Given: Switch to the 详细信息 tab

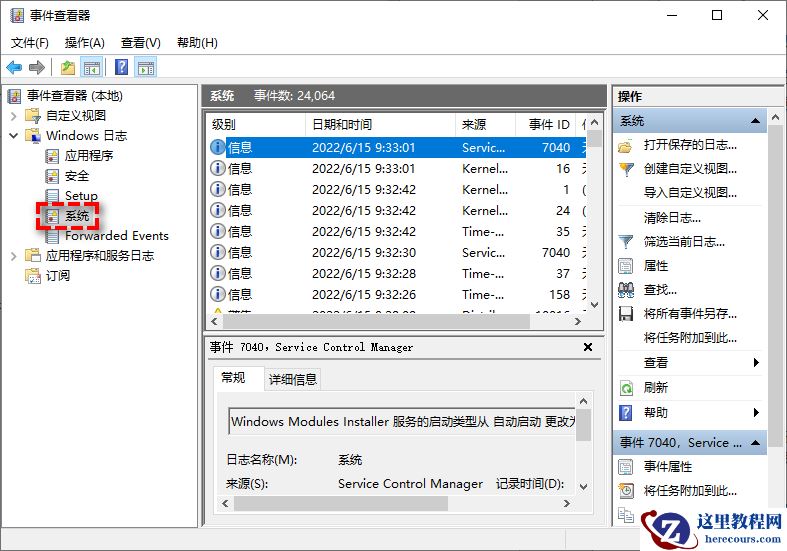Looking at the screenshot, I should tap(293, 379).
